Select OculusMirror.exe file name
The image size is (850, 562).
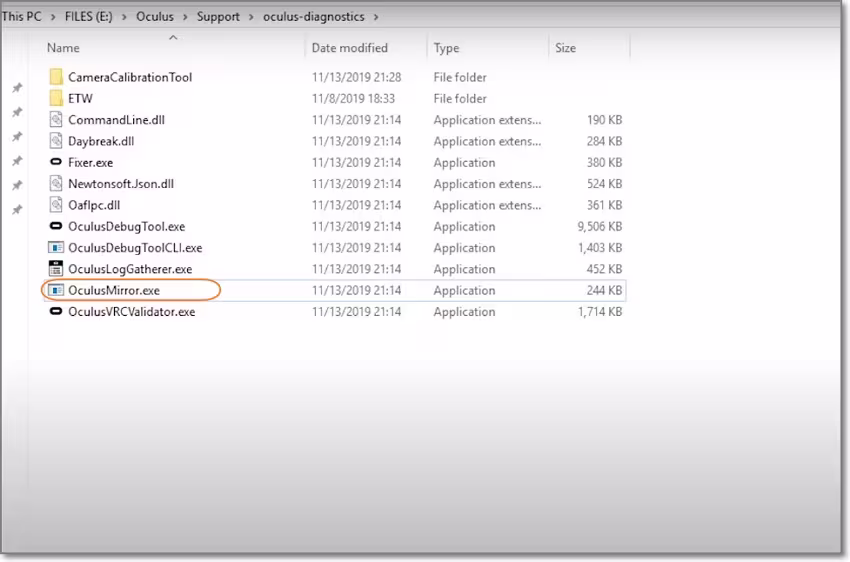pos(114,290)
